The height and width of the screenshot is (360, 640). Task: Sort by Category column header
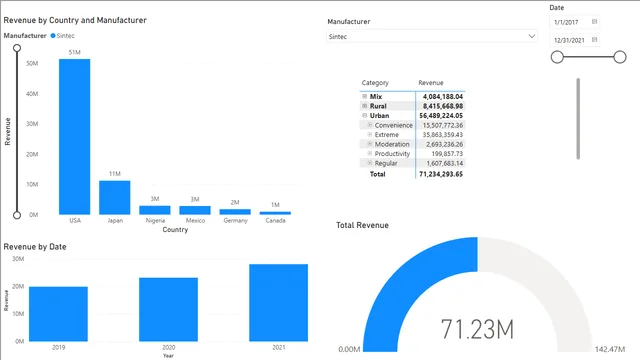point(375,83)
